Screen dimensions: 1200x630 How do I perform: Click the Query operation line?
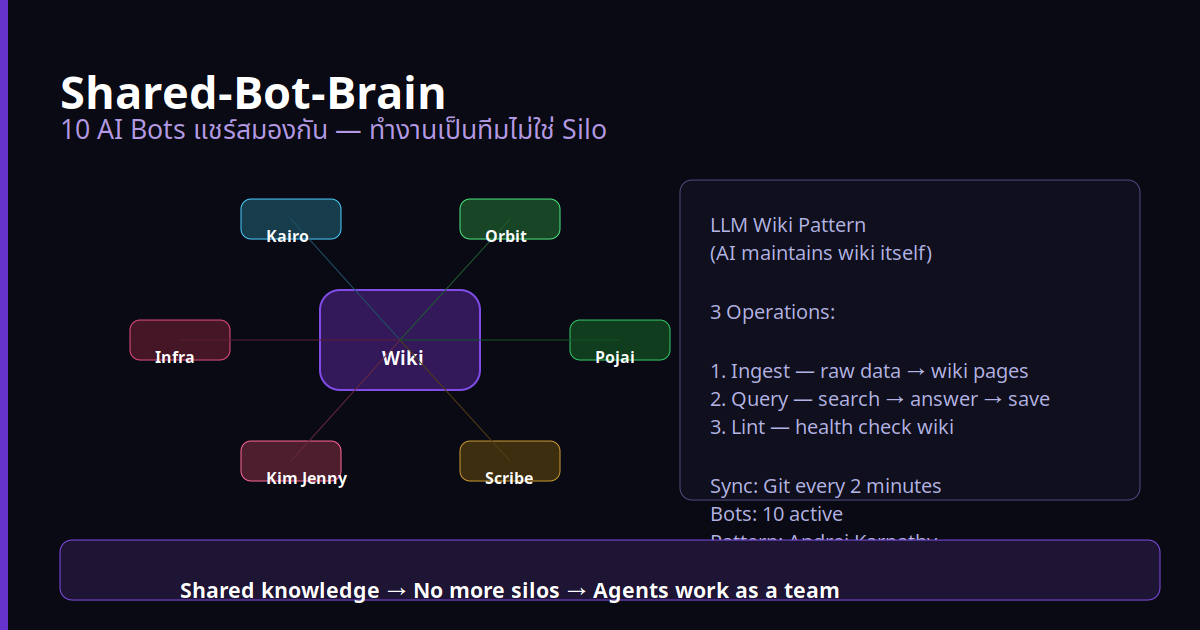879,399
